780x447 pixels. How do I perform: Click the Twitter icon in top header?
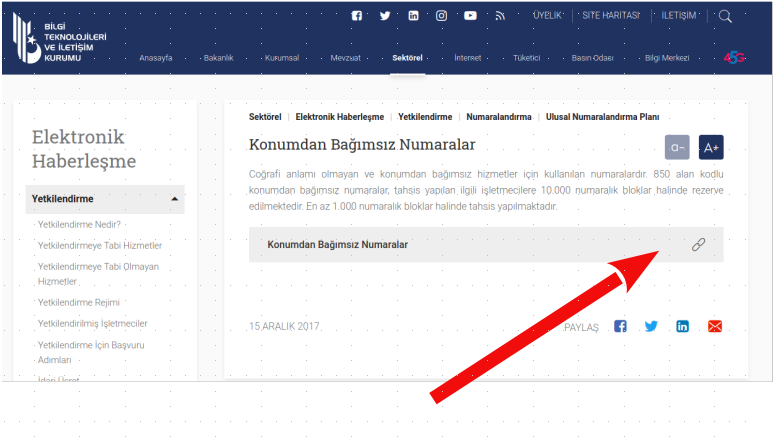[x=385, y=16]
